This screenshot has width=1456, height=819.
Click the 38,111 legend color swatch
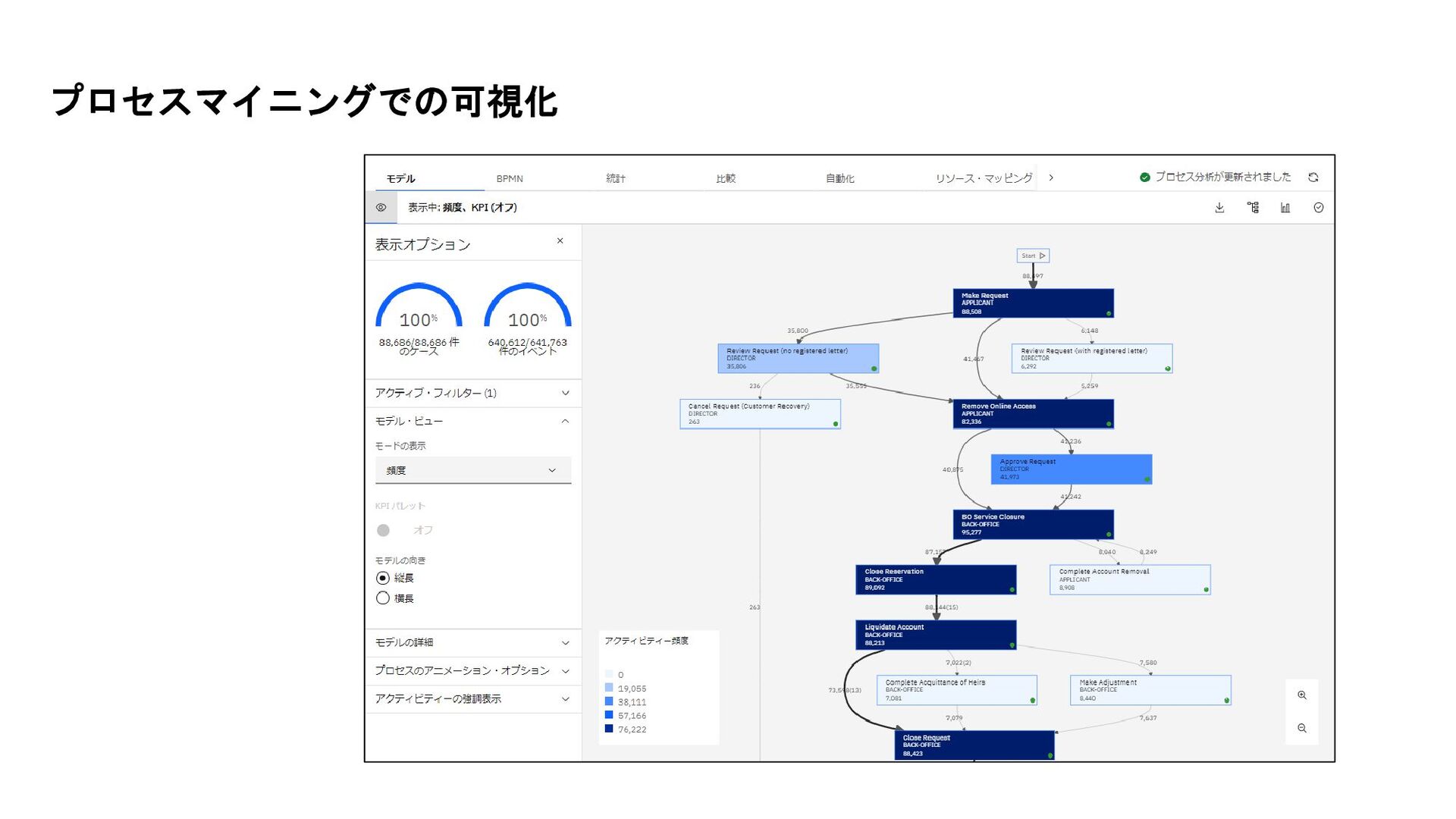click(x=609, y=701)
